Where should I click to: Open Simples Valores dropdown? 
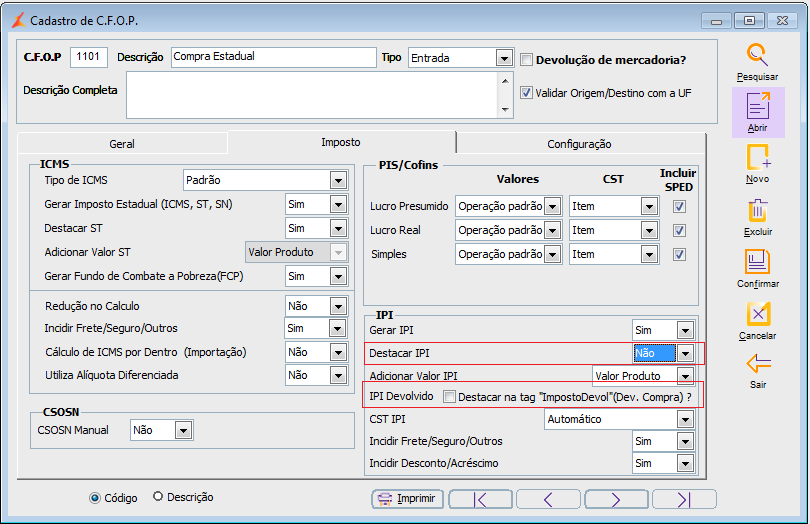[553, 254]
